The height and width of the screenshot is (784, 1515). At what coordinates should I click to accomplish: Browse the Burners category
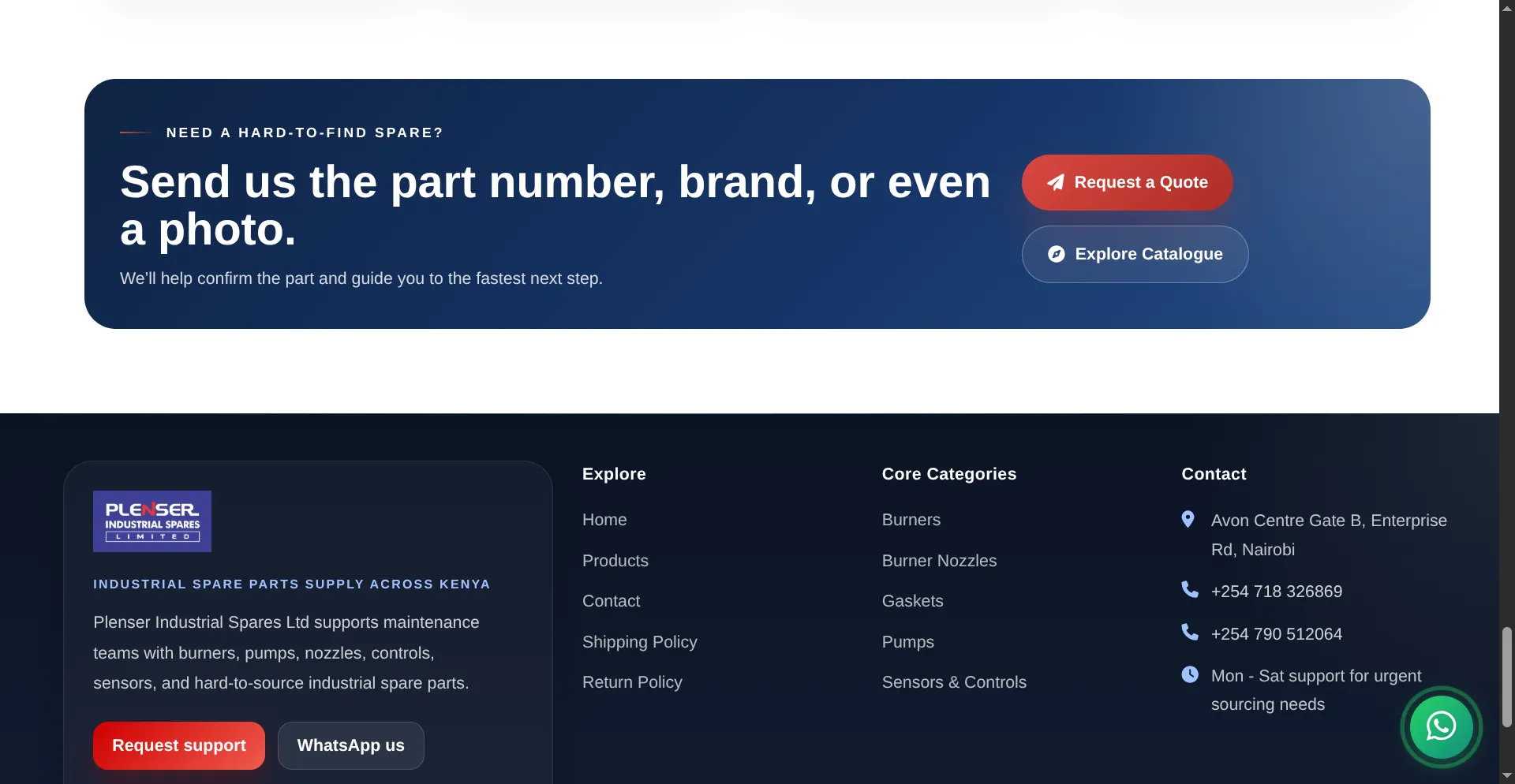(911, 520)
